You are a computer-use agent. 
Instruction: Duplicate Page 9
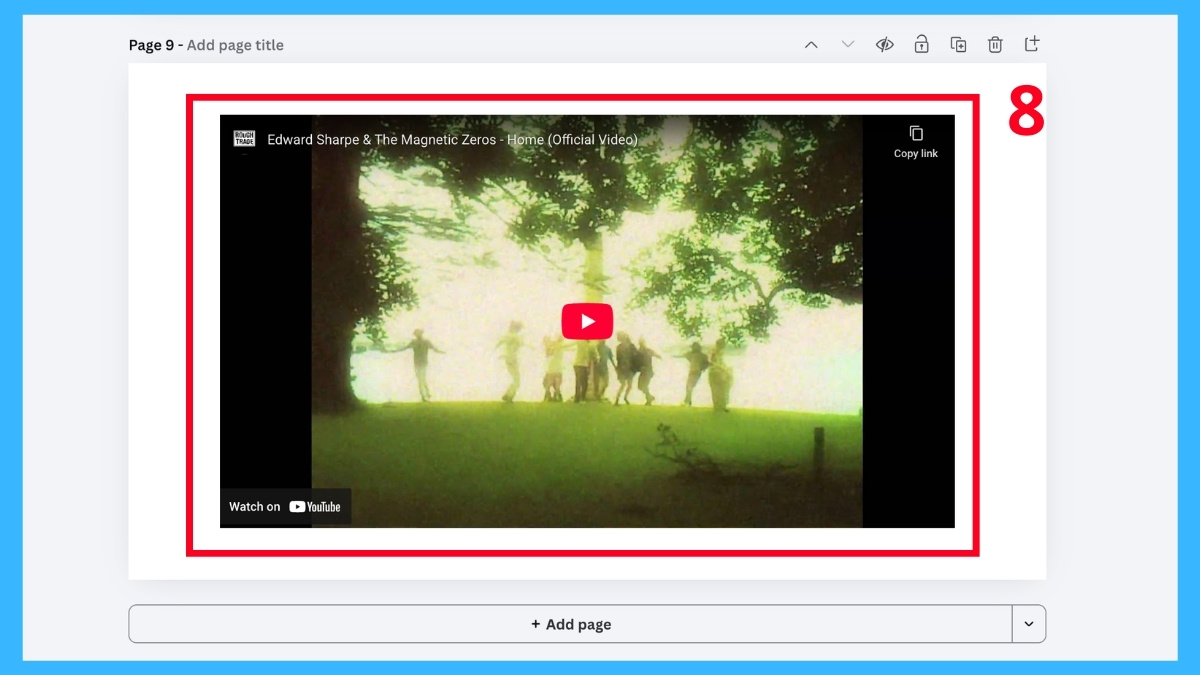click(958, 44)
